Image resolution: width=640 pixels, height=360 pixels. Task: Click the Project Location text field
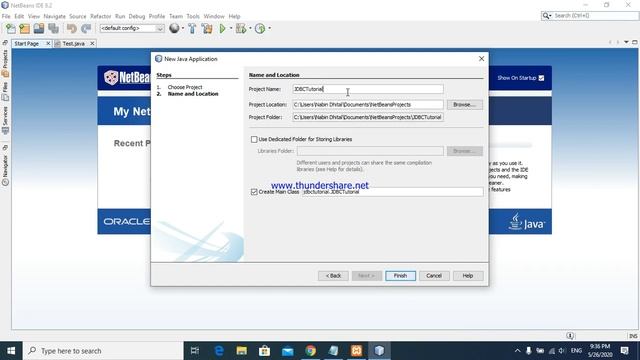[368, 105]
